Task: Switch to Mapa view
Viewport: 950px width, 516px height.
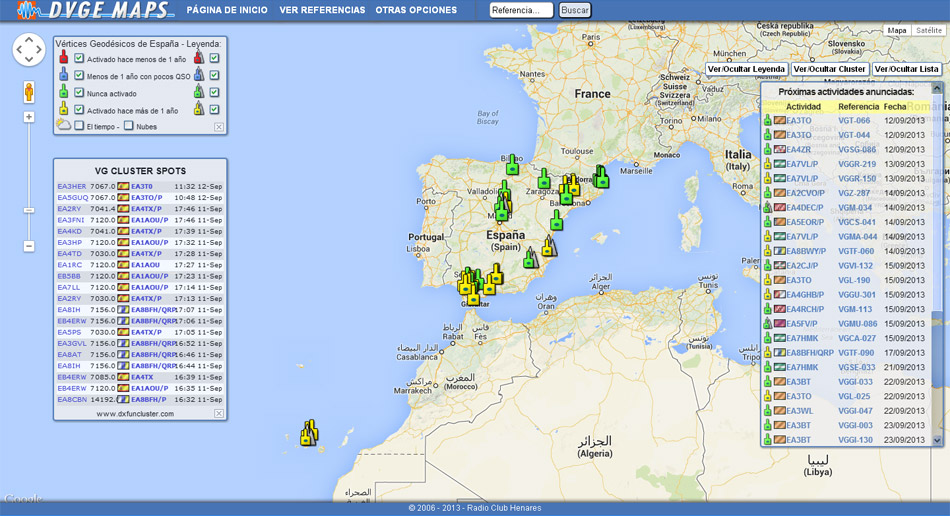Action: (x=897, y=30)
